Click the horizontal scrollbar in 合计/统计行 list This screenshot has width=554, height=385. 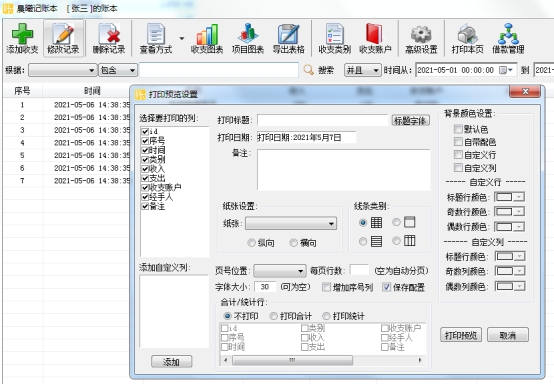click(x=292, y=360)
